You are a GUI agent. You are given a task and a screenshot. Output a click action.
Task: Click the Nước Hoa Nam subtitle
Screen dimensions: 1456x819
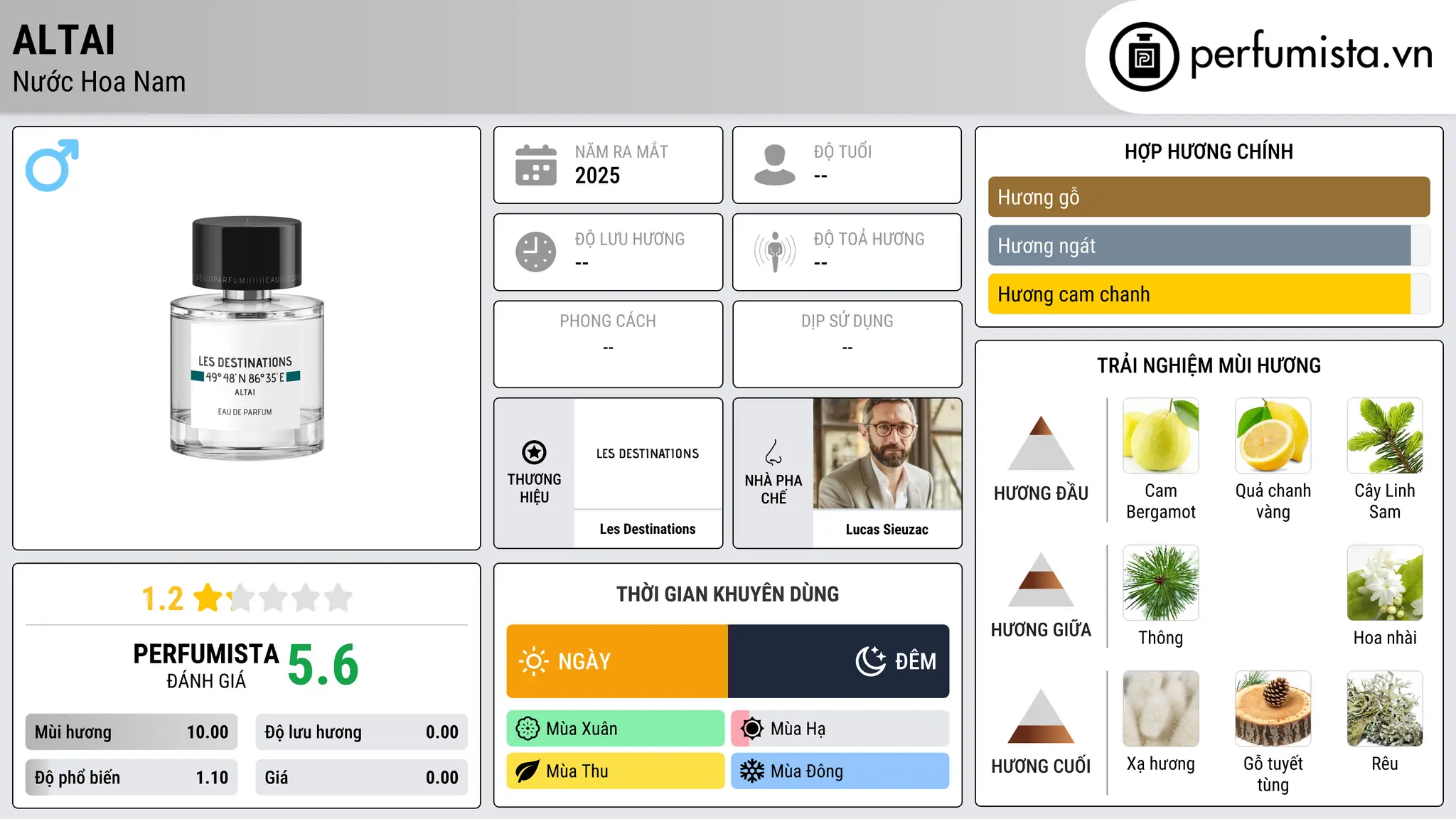[x=100, y=82]
